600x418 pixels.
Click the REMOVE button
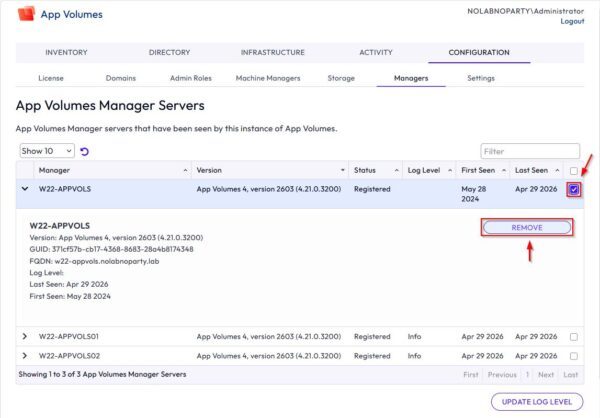[527, 227]
